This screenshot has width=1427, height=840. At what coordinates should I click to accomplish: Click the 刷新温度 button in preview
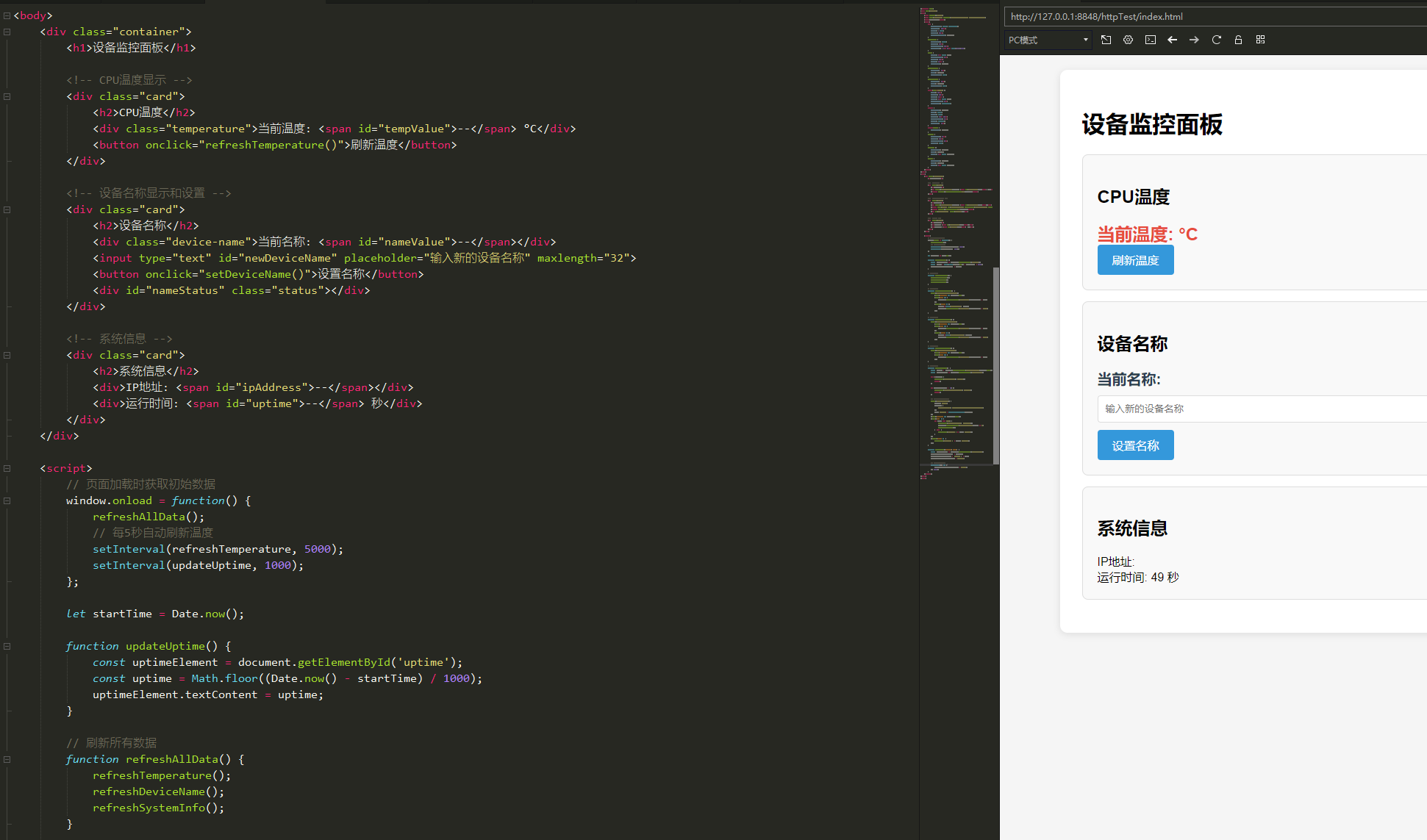coord(1135,260)
